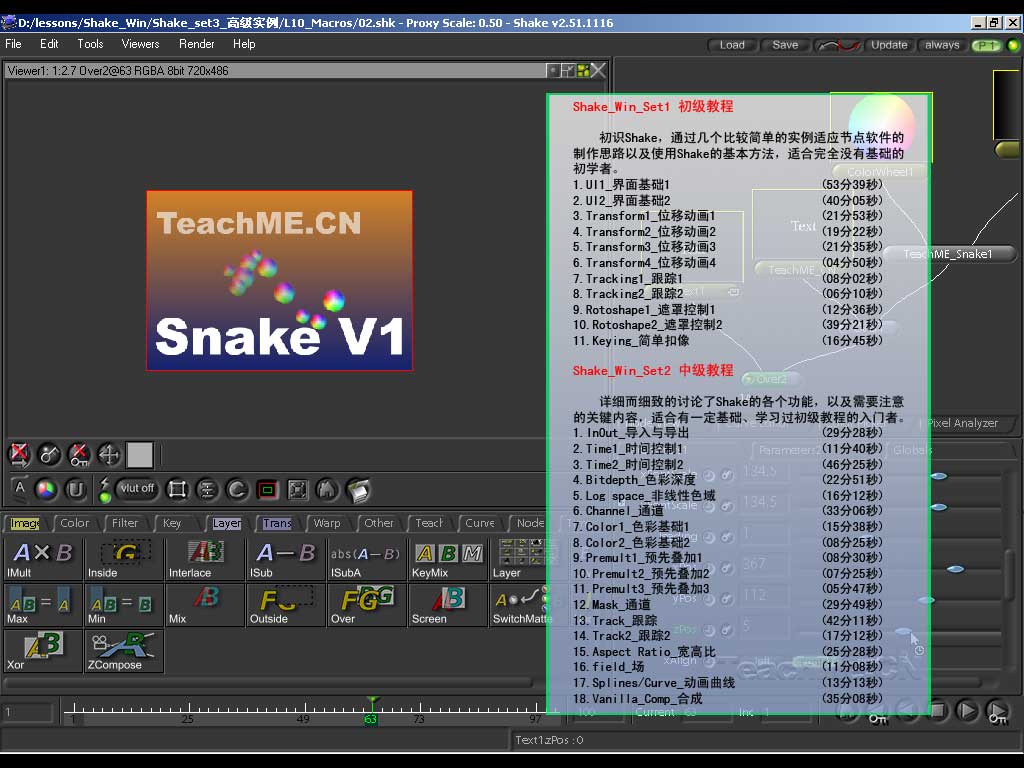
Task: Add an Outside node
Action: [285, 605]
